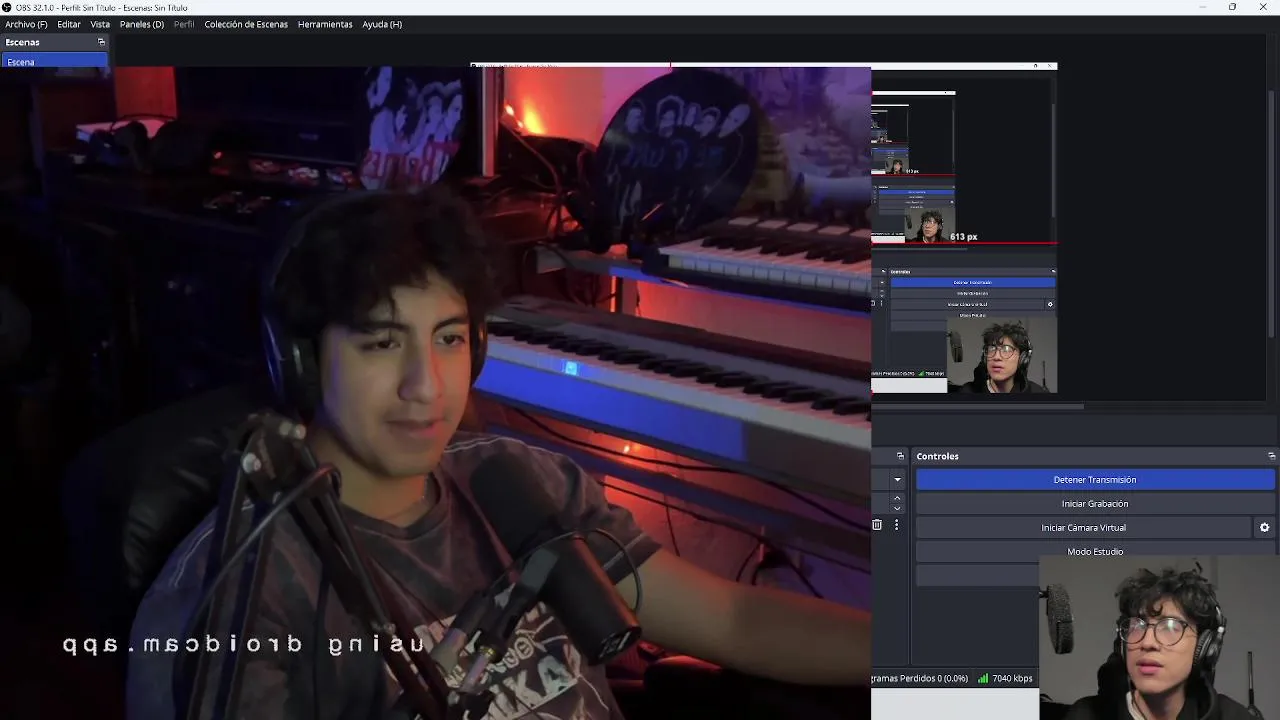Click Iniciar Grabación button
This screenshot has width=1280, height=720.
(x=1095, y=504)
